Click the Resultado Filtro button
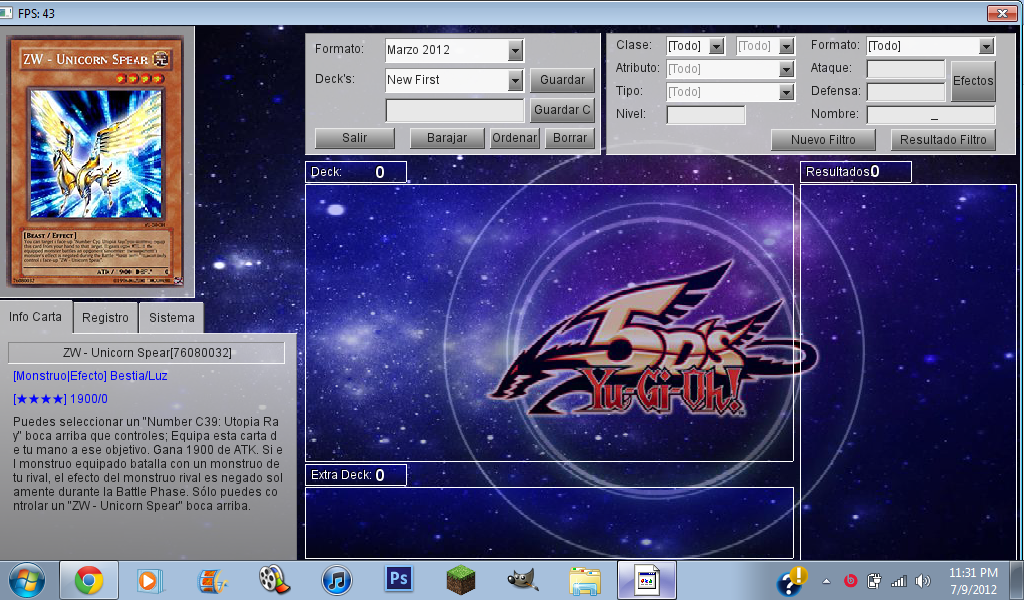Image resolution: width=1024 pixels, height=600 pixels. tap(943, 140)
